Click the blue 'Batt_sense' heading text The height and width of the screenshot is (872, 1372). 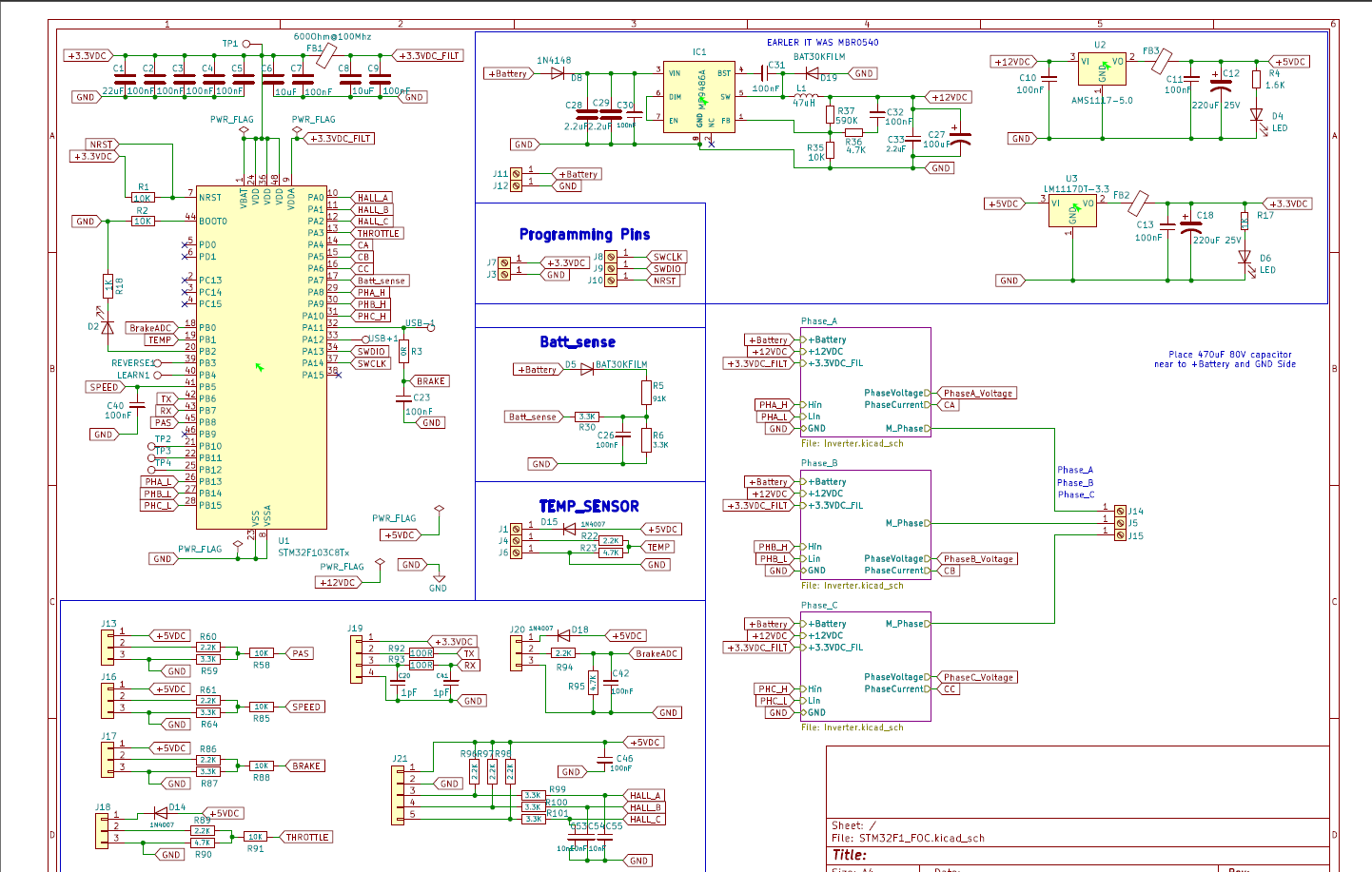(578, 342)
